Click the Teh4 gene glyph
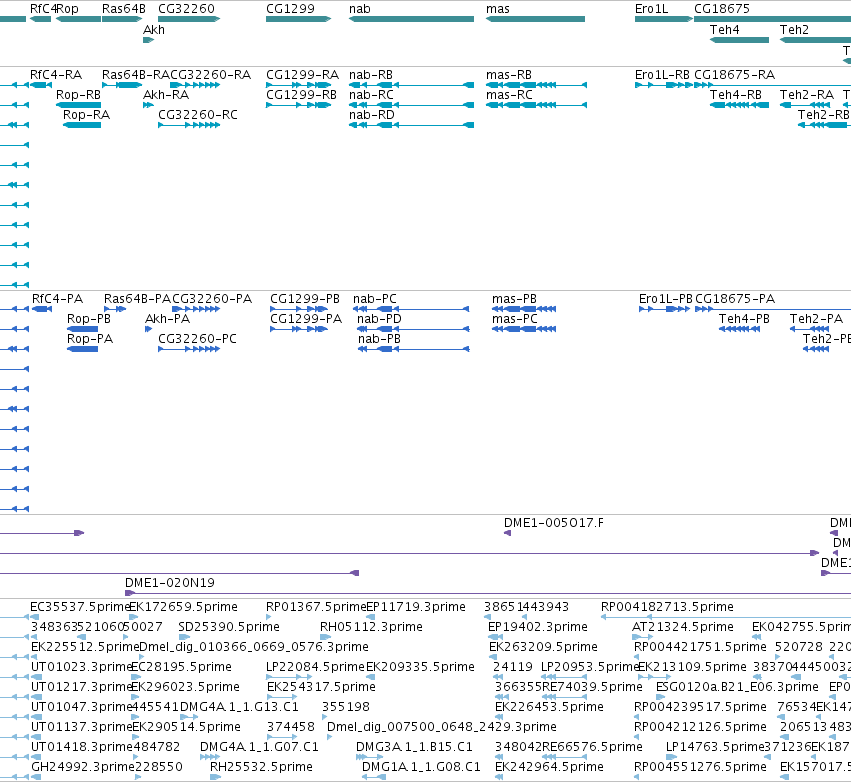 pos(739,40)
